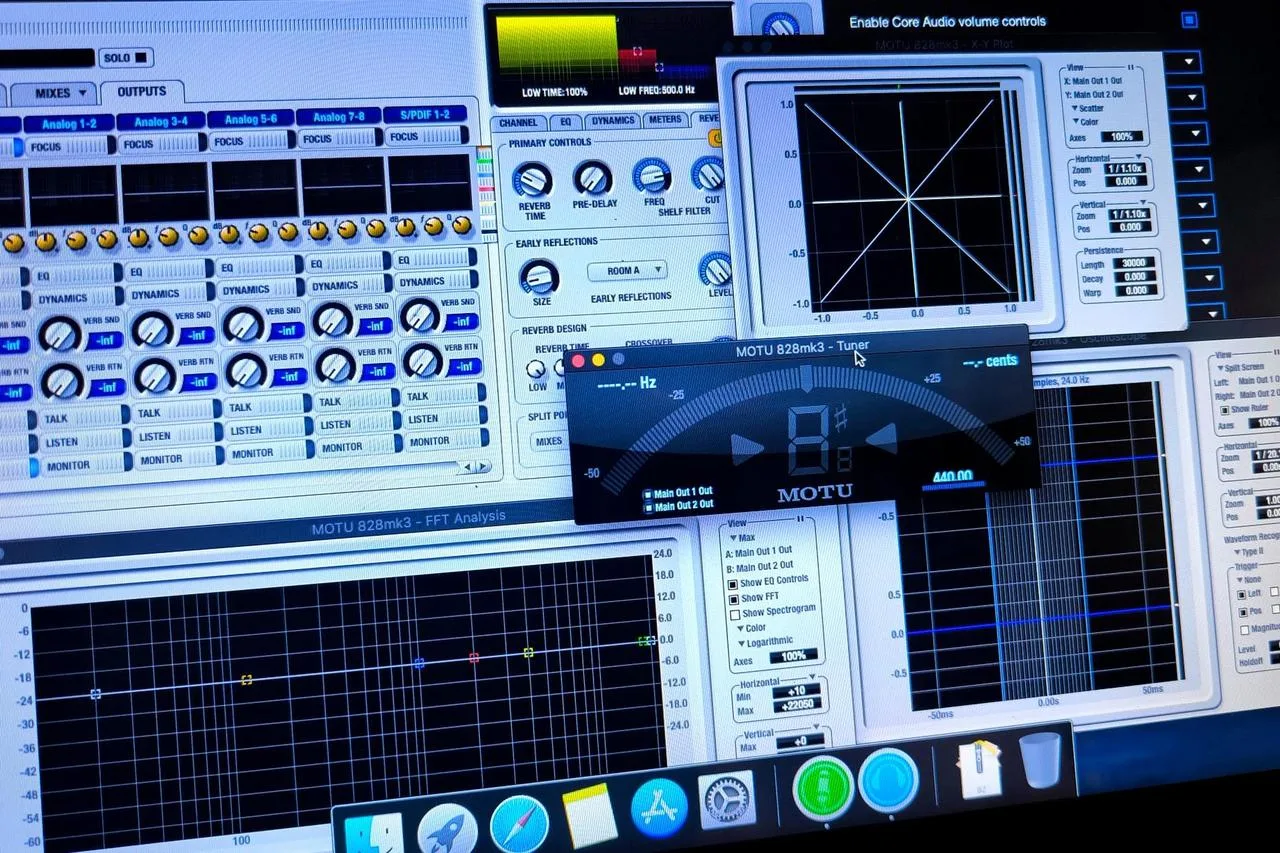Click the blue headphone app icon in the Dock
This screenshot has width=1280, height=853.
[x=888, y=778]
